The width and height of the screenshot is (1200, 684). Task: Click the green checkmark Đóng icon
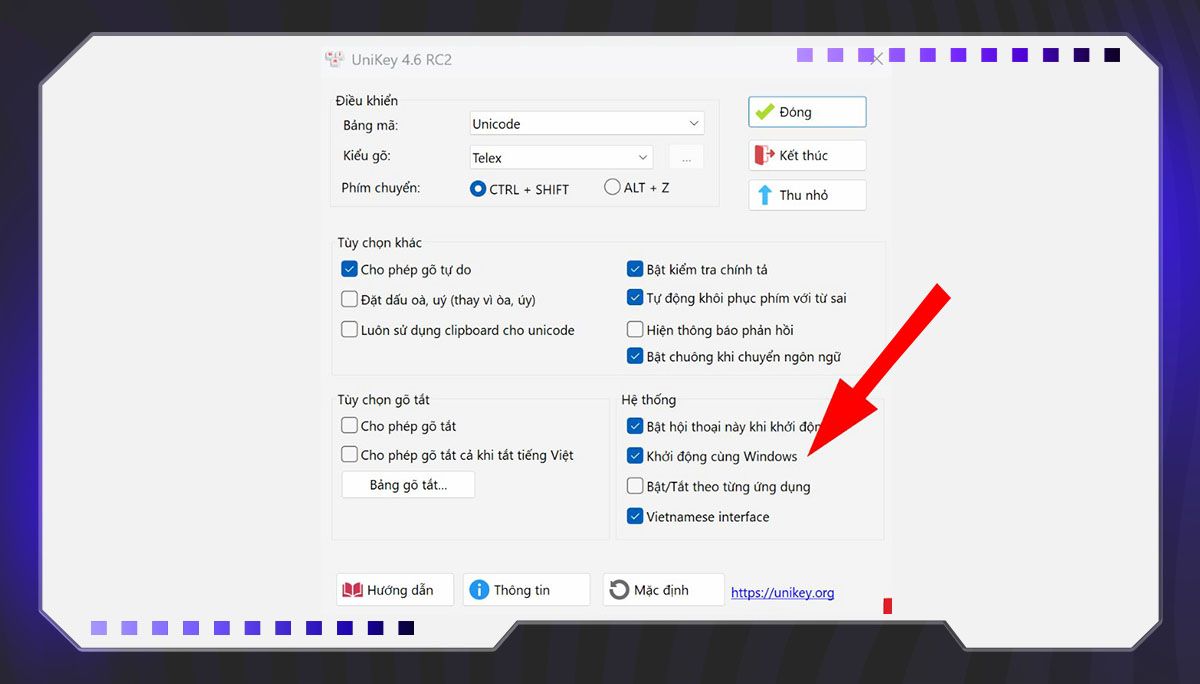763,111
